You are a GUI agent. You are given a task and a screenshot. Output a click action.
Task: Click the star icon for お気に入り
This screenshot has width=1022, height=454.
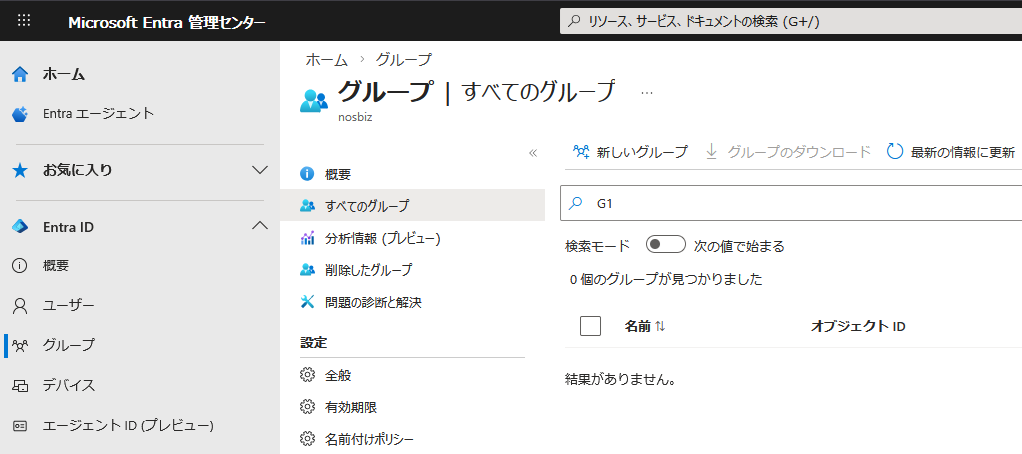tap(20, 171)
